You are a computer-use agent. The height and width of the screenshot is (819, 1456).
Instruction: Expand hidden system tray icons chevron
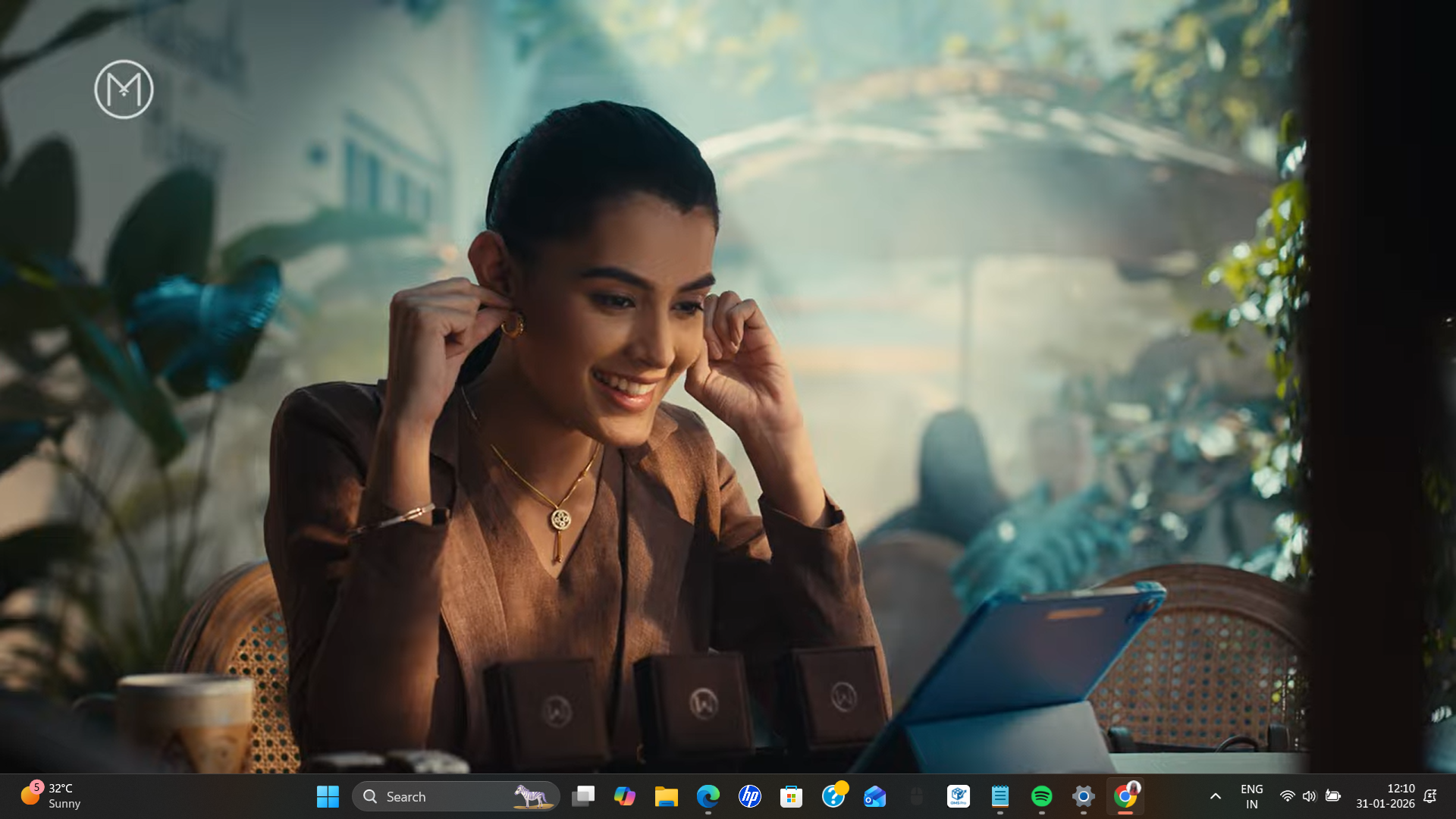click(1215, 796)
